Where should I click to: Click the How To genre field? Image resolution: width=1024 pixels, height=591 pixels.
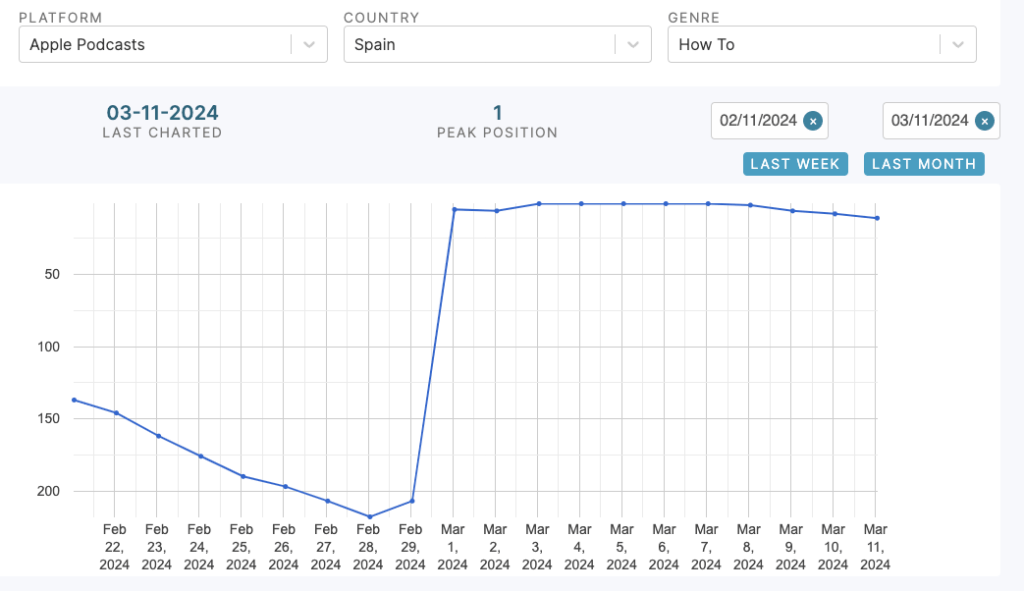click(803, 45)
